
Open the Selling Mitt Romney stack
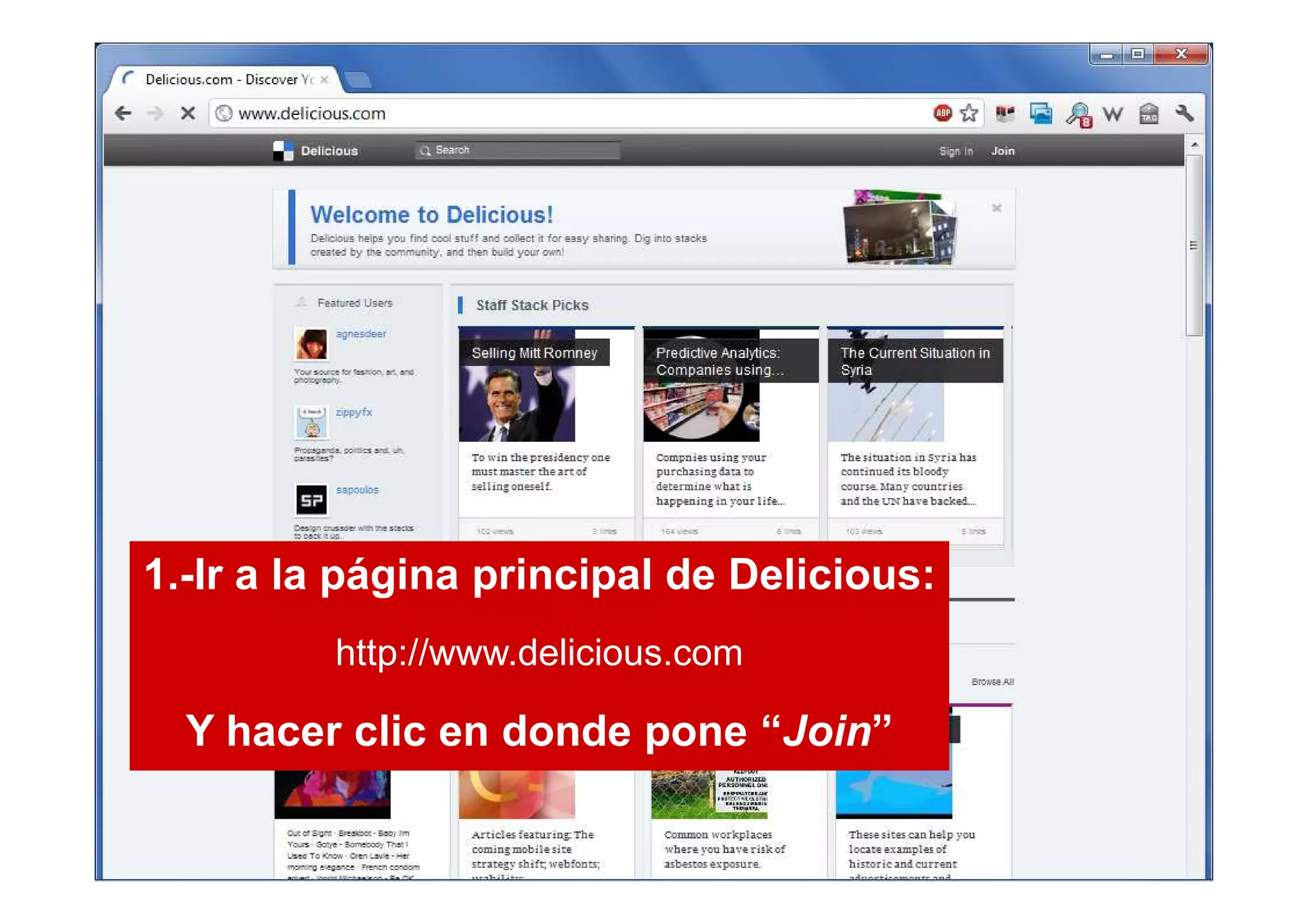pos(534,353)
